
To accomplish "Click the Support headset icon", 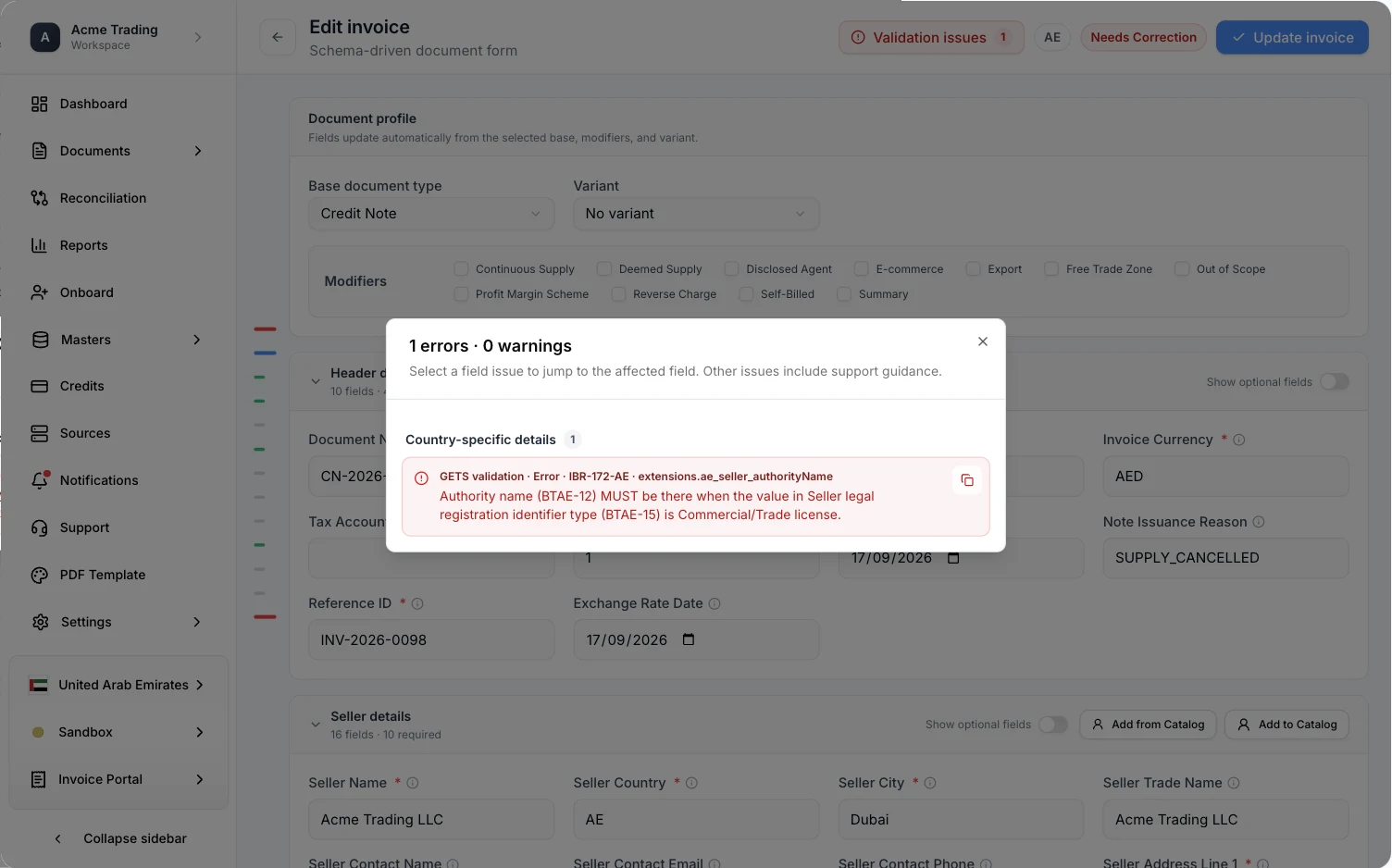I will (x=39, y=527).
